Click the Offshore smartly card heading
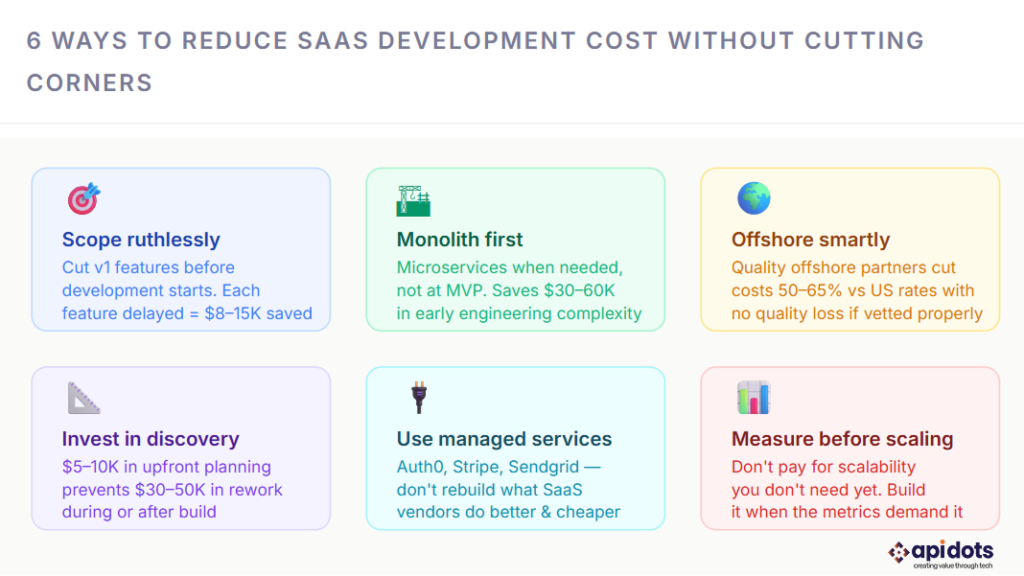 (810, 240)
